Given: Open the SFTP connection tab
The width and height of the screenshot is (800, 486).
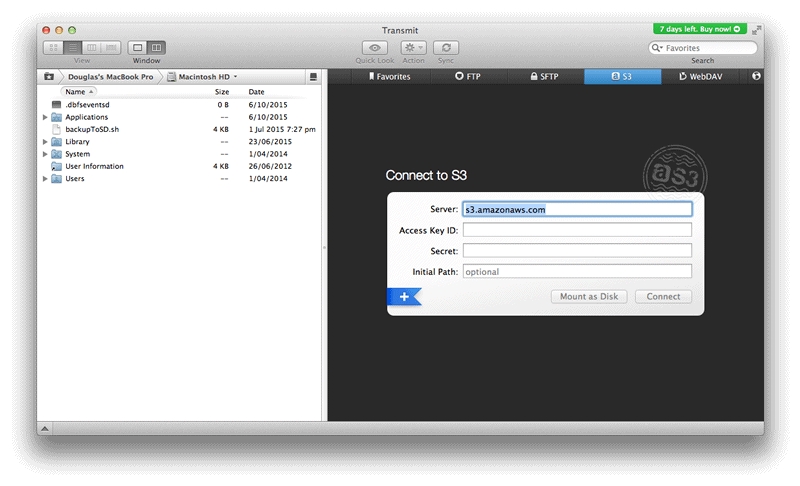Looking at the screenshot, I should tap(545, 76).
